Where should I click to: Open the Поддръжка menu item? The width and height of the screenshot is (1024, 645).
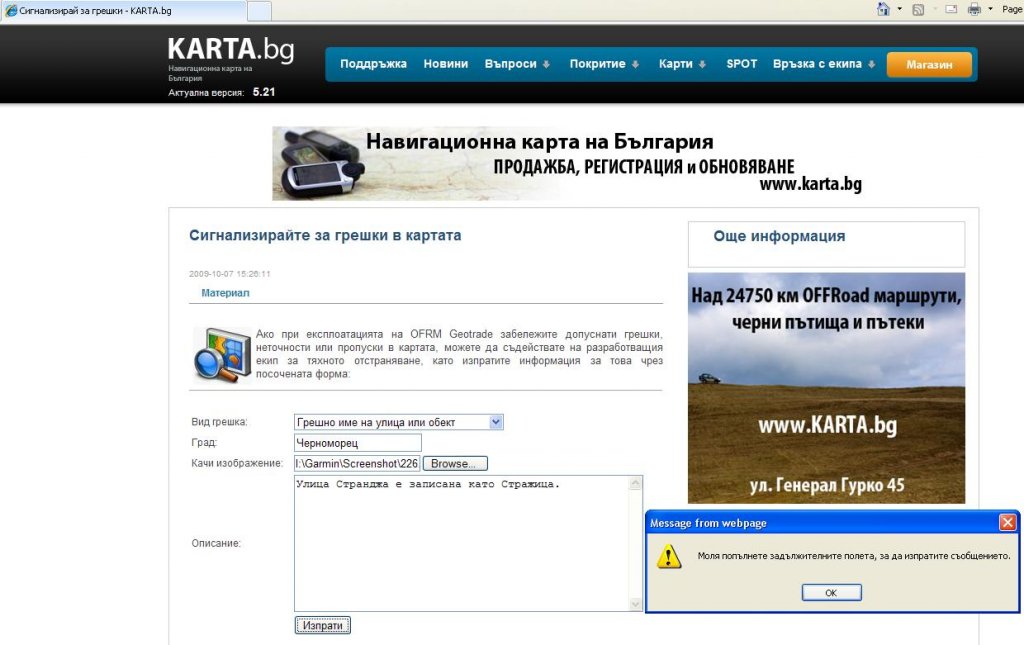(373, 64)
